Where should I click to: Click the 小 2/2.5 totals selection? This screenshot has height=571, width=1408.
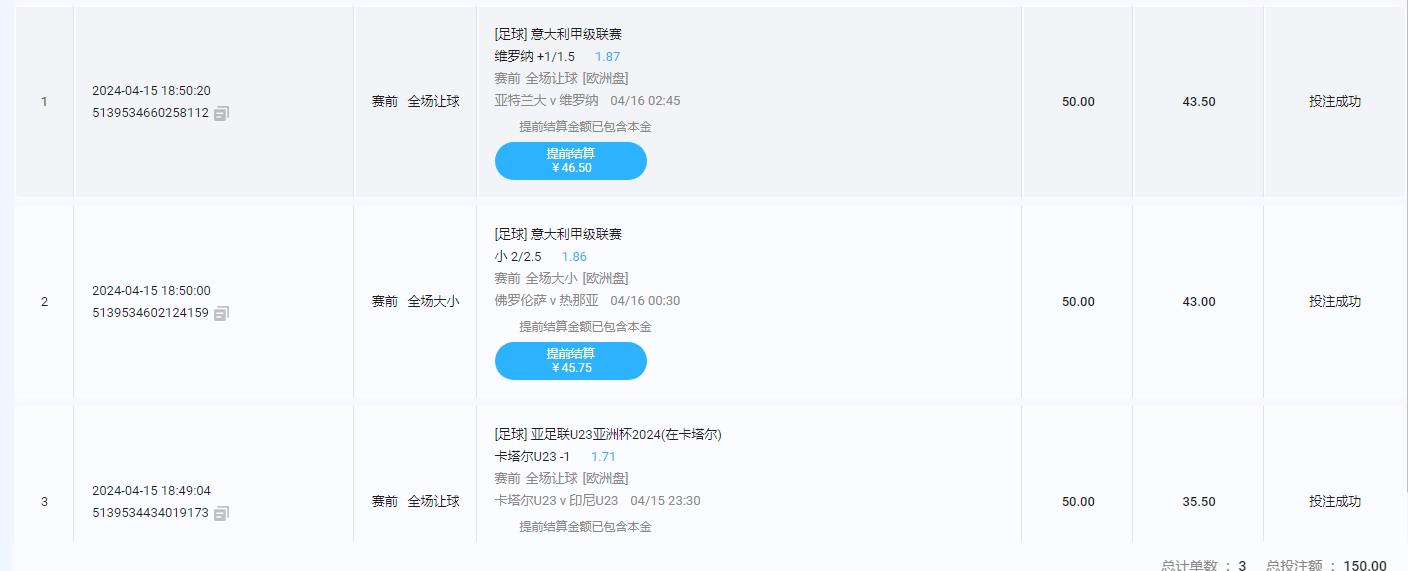pos(518,257)
